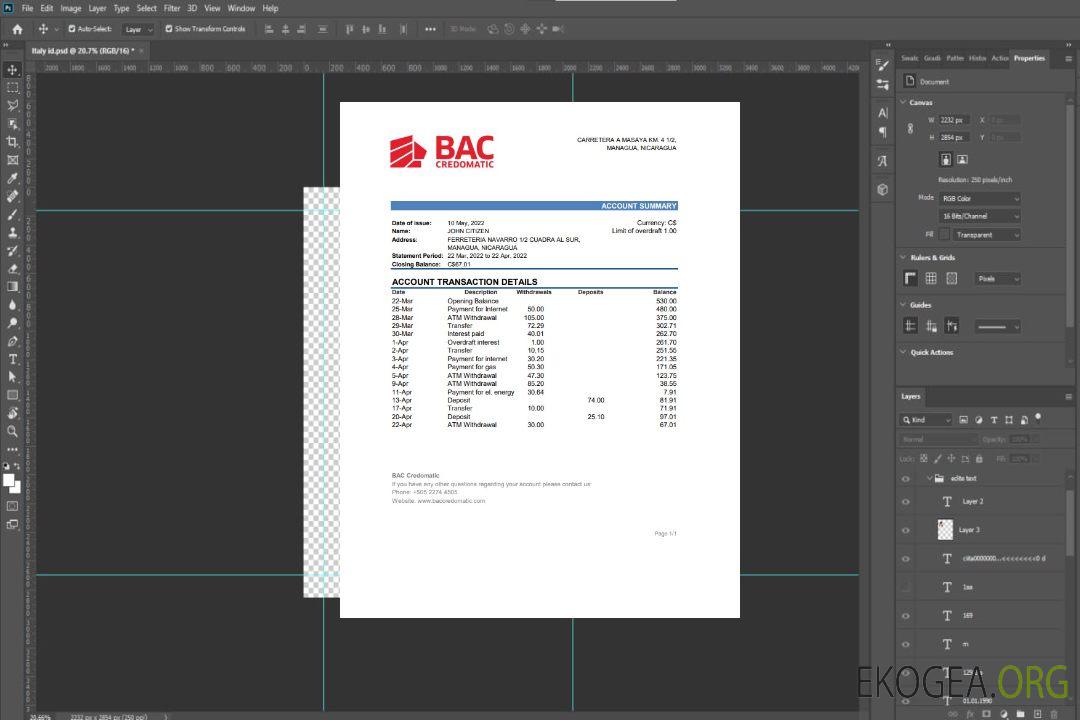The height and width of the screenshot is (720, 1080).
Task: Toggle the rulers icon in Rulers & Grids
Action: pyautogui.click(x=911, y=278)
